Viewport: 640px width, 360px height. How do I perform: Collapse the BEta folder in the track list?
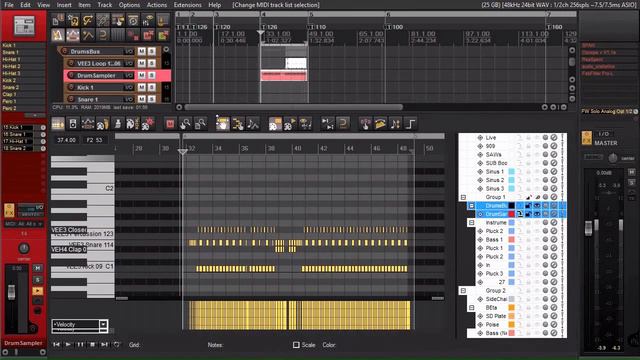471,307
